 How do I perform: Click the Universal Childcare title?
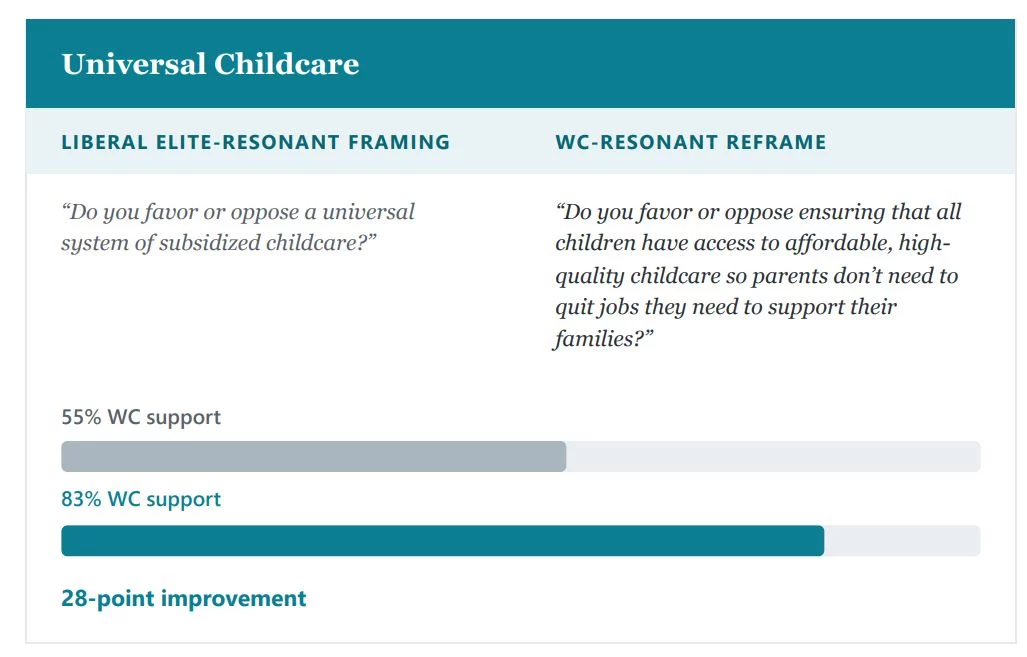pyautogui.click(x=210, y=64)
